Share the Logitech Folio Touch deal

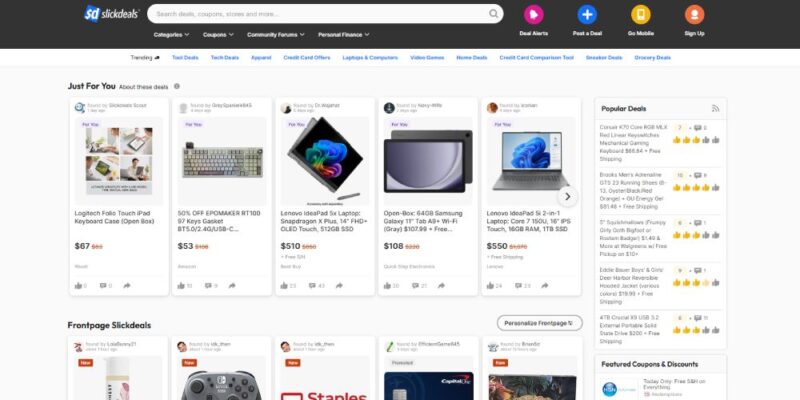(127, 286)
